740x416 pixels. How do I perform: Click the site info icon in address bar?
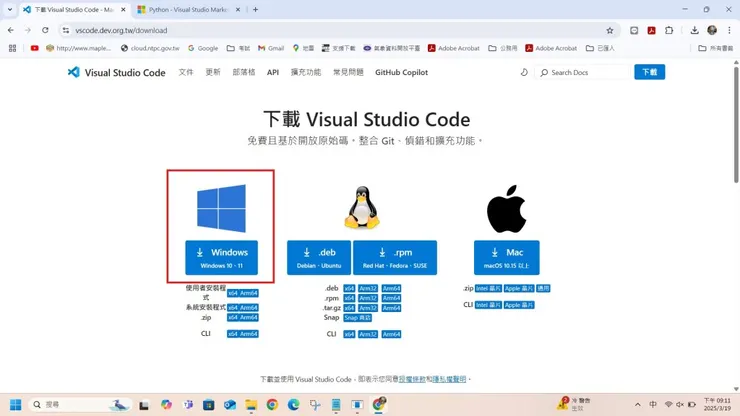pos(66,30)
